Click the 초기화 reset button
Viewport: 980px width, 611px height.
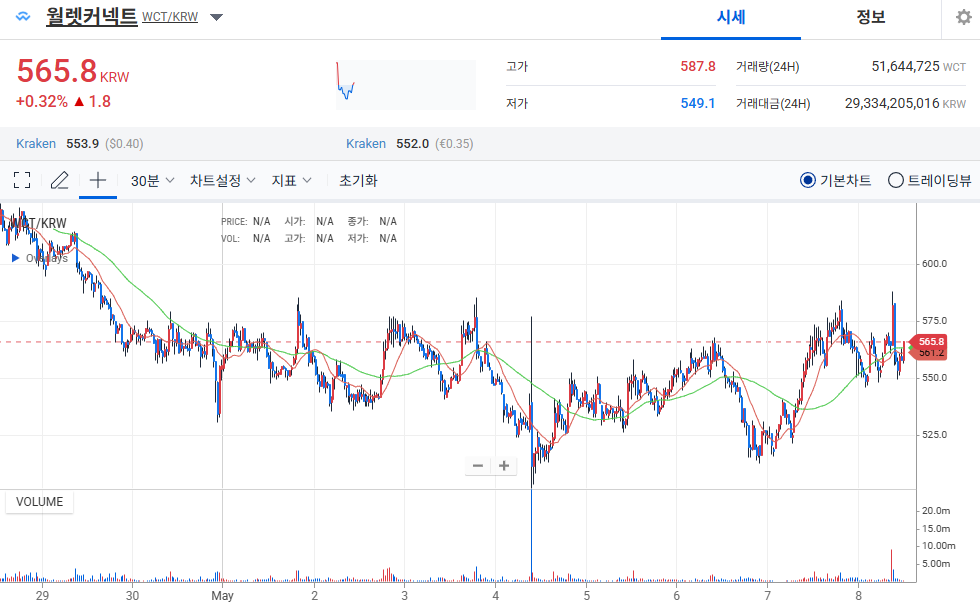click(358, 181)
